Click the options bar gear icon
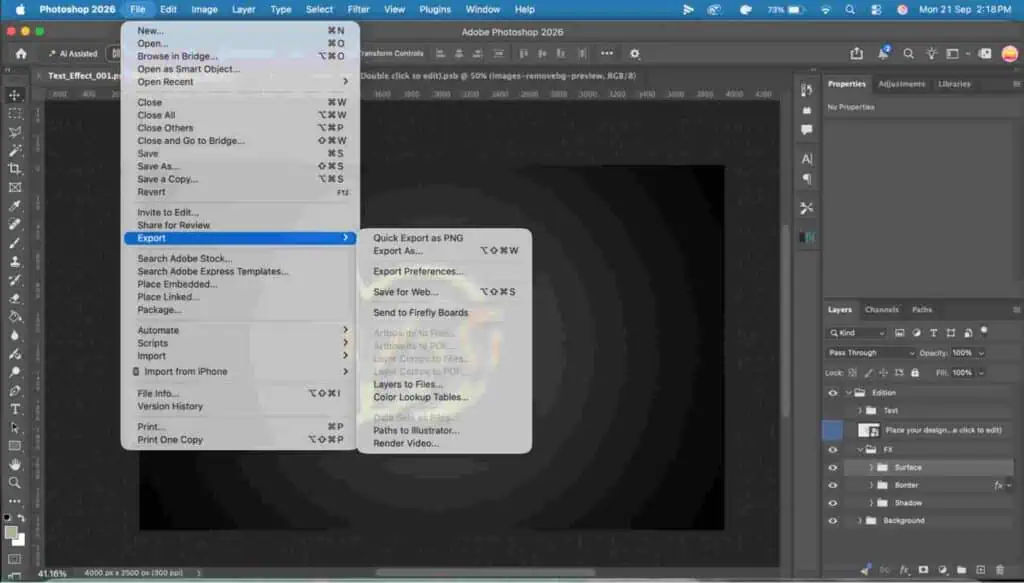This screenshot has height=583, width=1024. [634, 54]
